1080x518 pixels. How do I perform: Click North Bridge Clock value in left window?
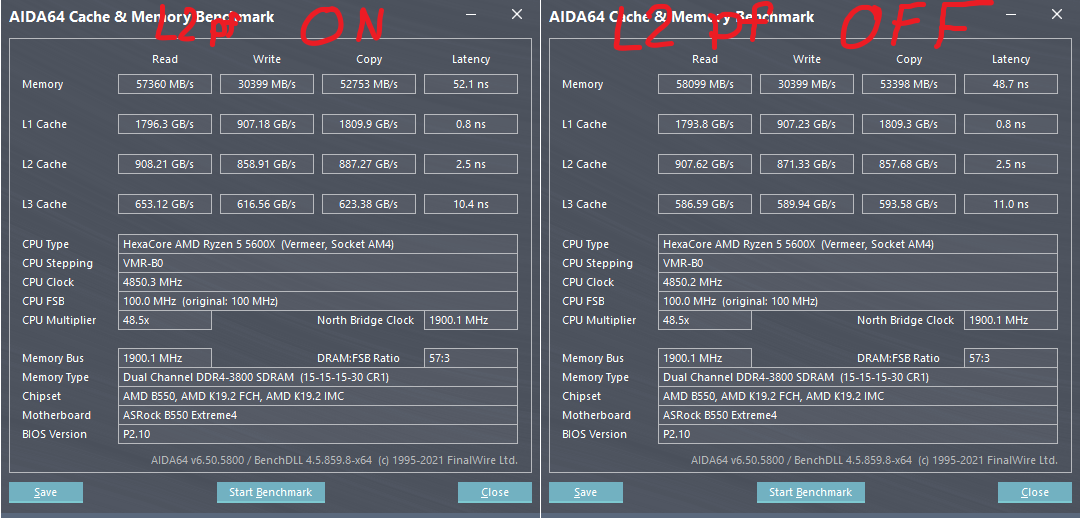tap(470, 320)
